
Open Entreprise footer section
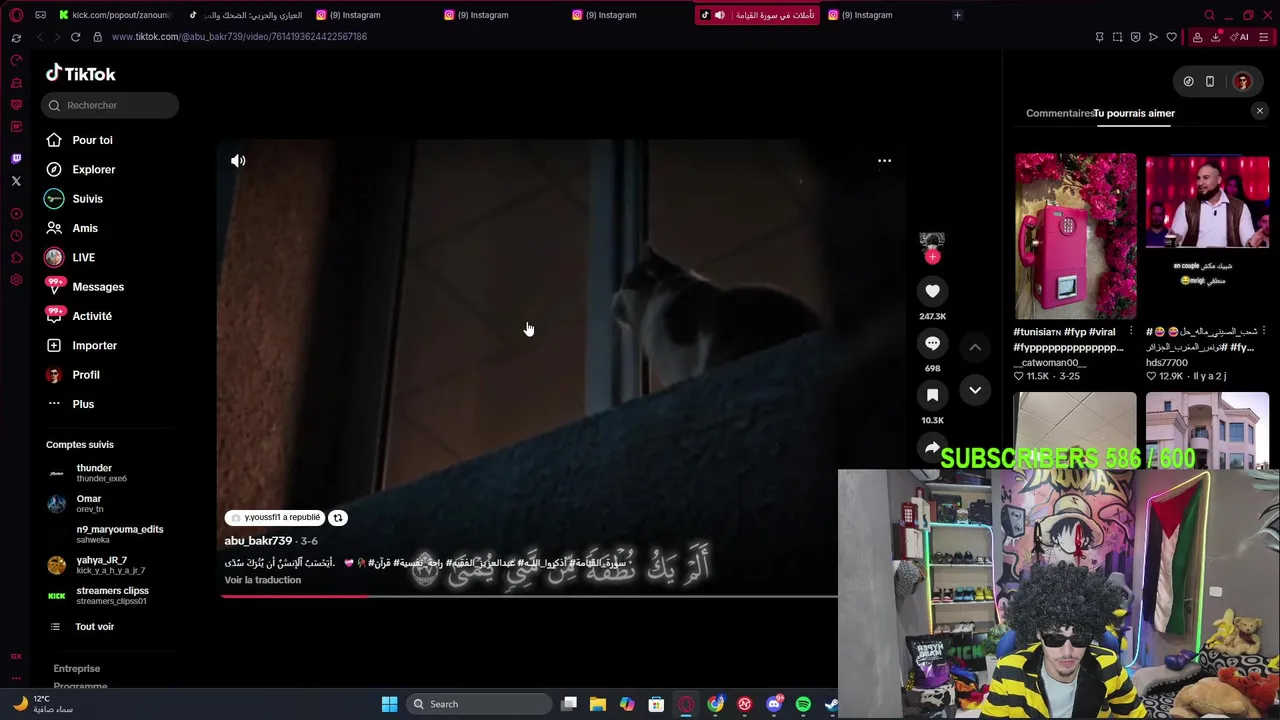click(77, 668)
